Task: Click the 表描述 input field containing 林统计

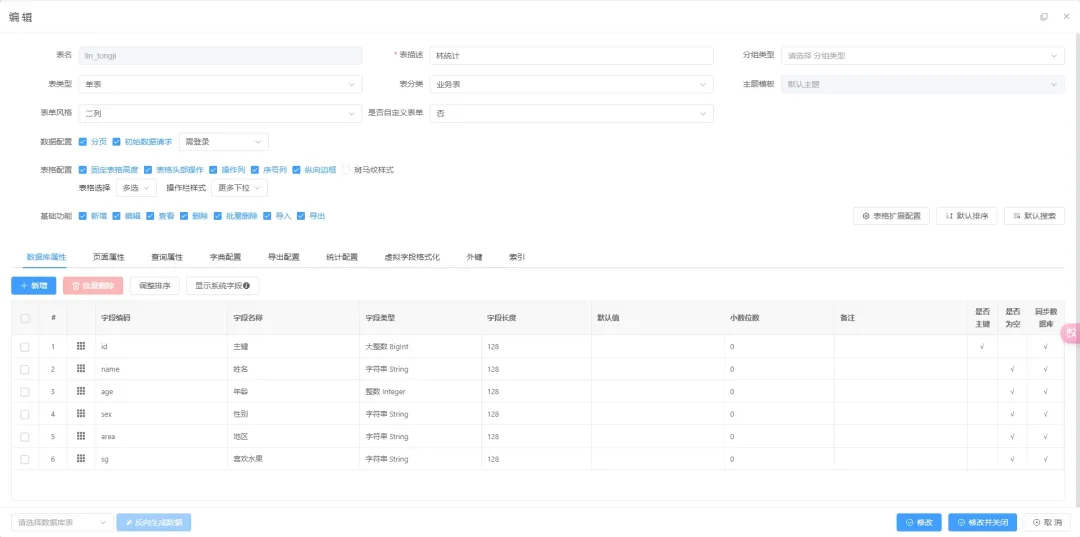Action: point(571,56)
